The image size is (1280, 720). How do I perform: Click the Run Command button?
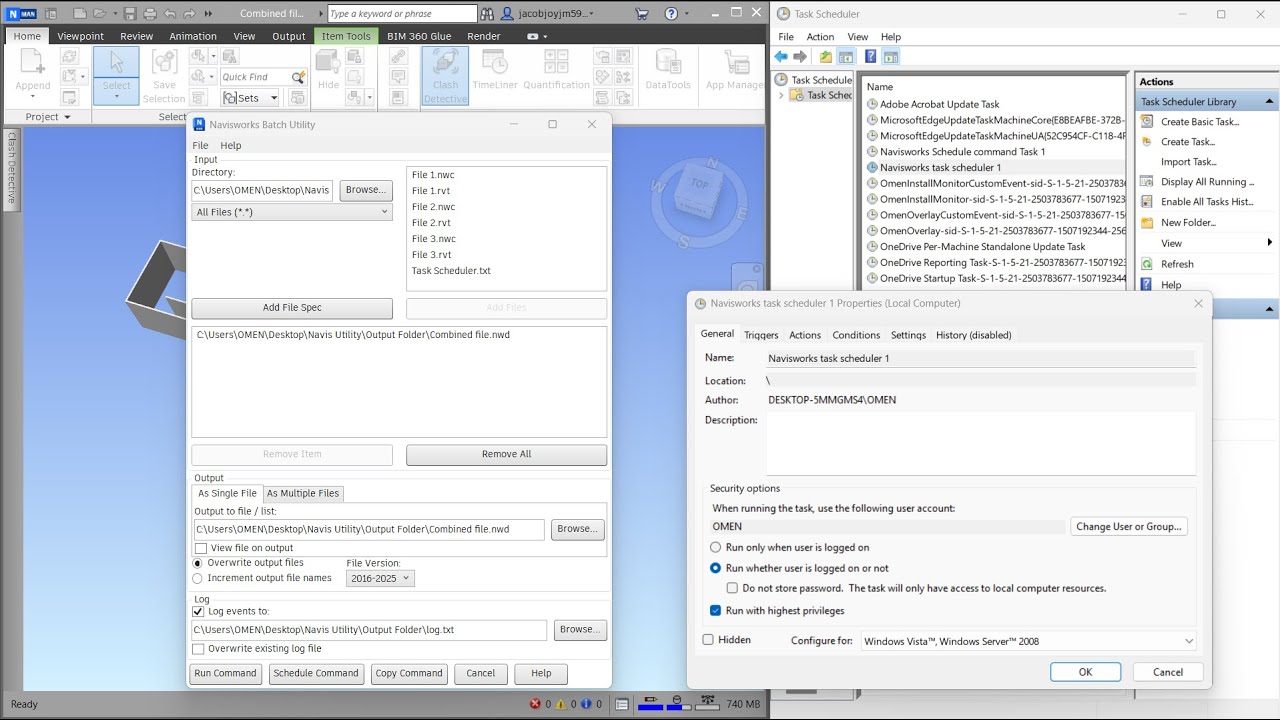tap(225, 673)
